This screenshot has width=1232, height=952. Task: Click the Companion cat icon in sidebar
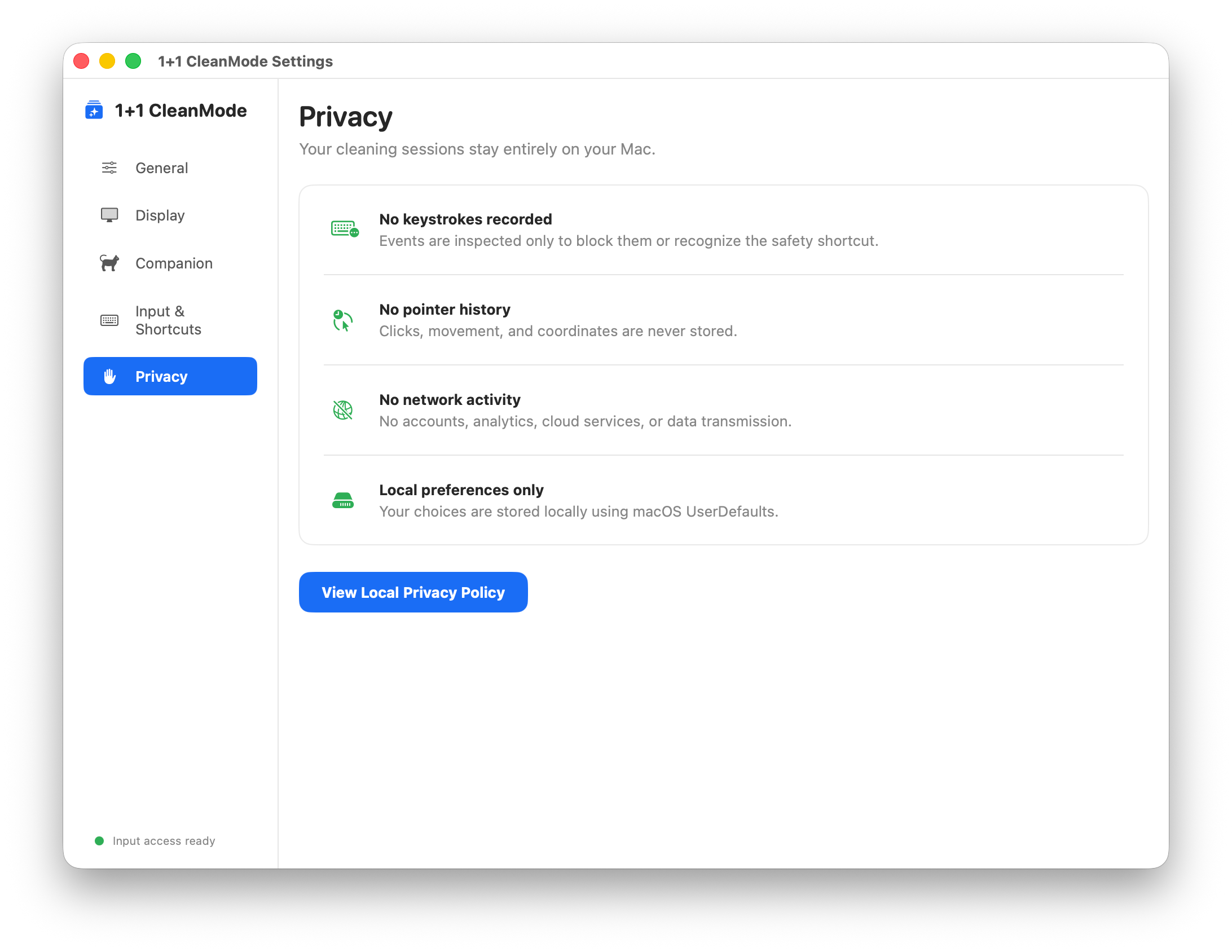click(x=109, y=263)
